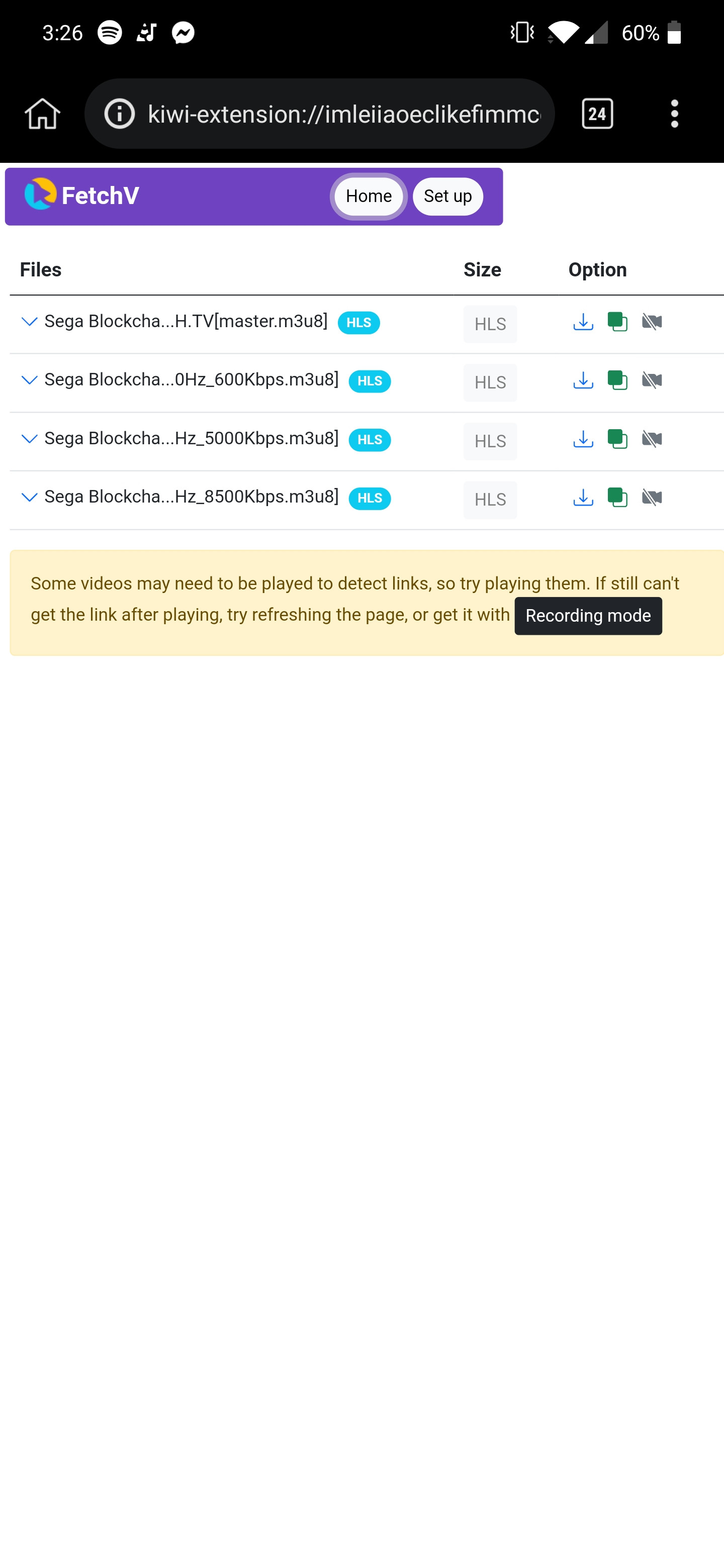
Task: Start Recording mode
Action: pyautogui.click(x=588, y=616)
